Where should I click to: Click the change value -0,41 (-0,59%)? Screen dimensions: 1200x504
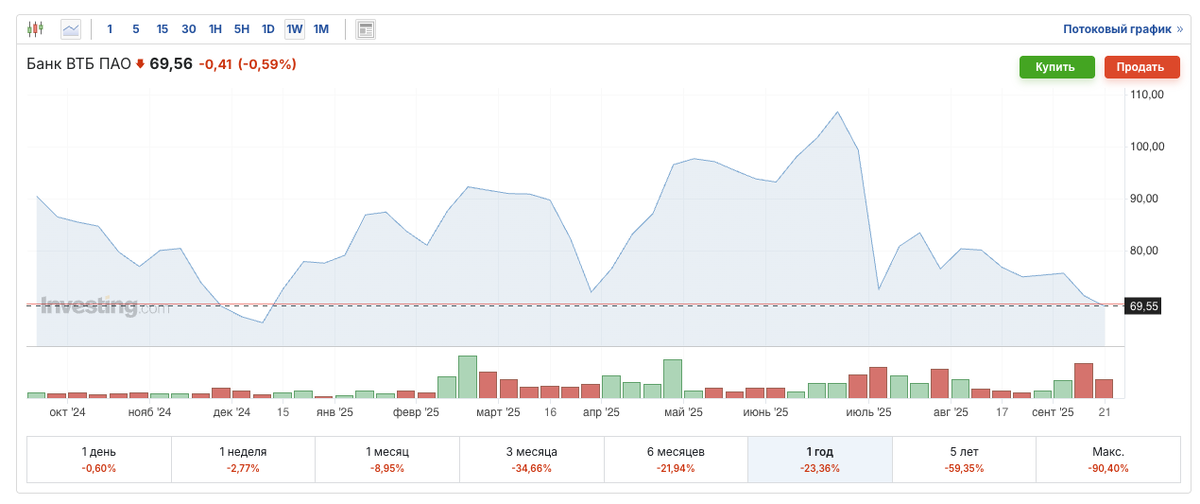(248, 64)
